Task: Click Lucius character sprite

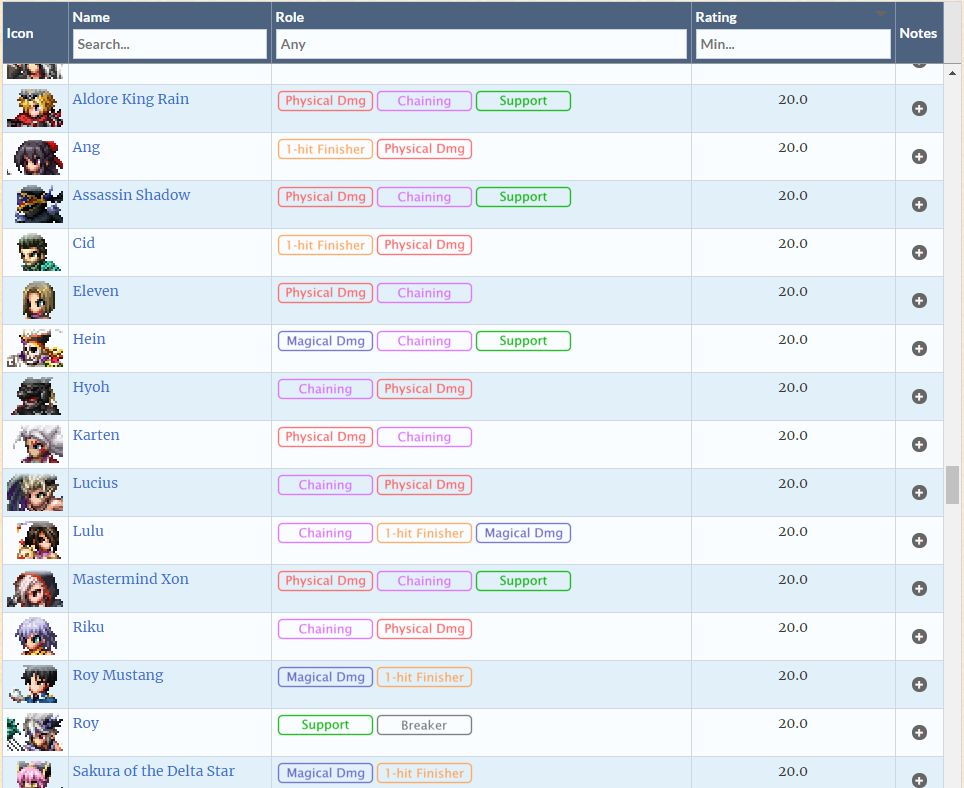Action: (x=35, y=492)
